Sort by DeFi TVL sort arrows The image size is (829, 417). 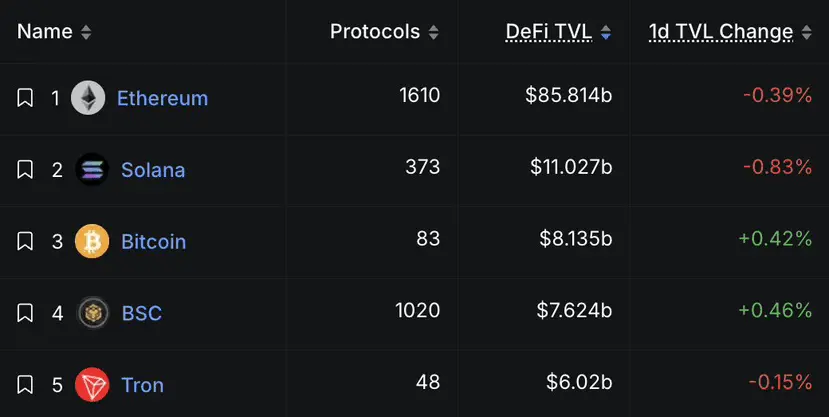[x=606, y=33]
